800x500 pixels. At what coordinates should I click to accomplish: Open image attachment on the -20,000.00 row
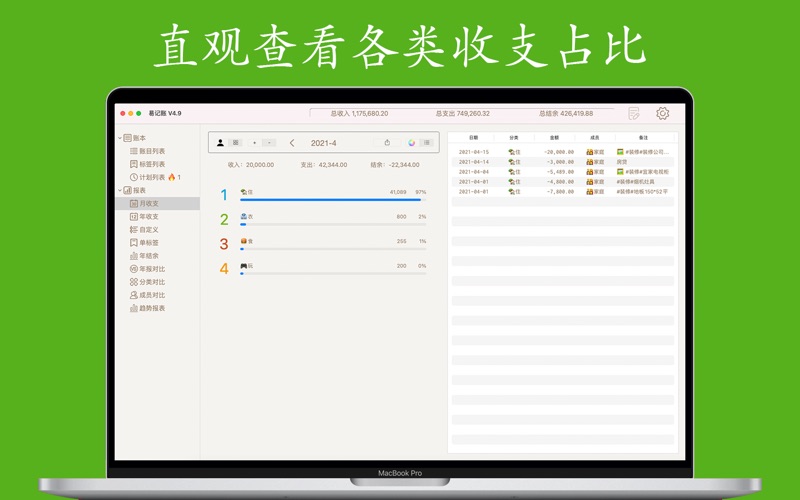click(620, 152)
